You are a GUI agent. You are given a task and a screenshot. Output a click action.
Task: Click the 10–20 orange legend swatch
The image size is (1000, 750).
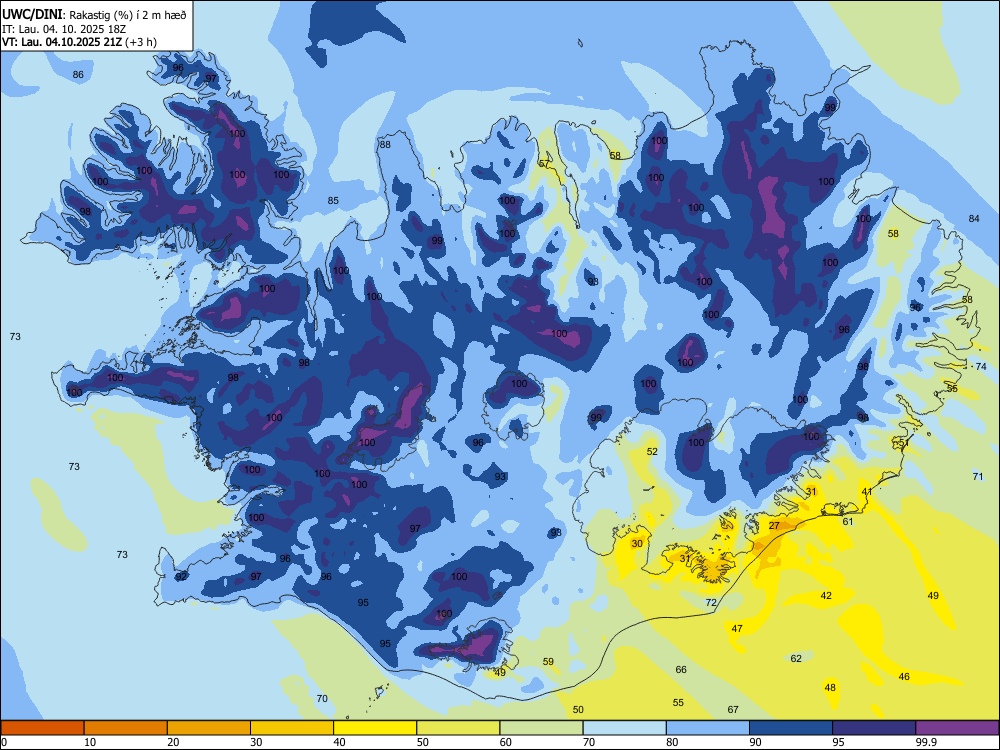coord(126,728)
